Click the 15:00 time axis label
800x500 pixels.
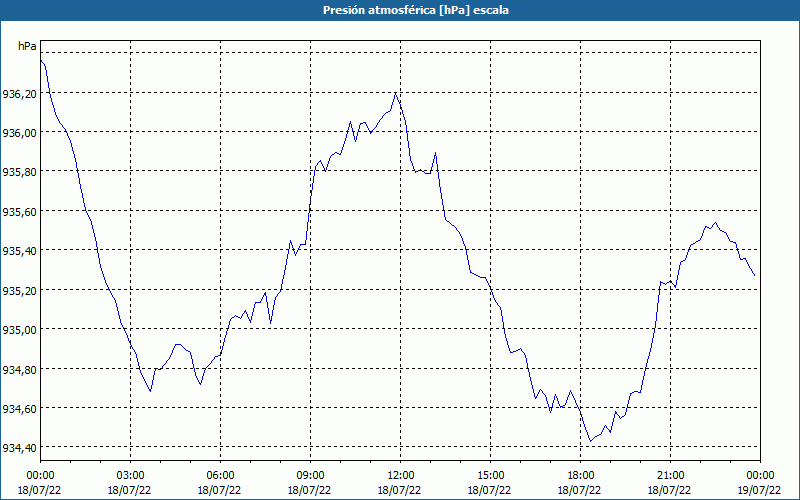tap(490, 476)
